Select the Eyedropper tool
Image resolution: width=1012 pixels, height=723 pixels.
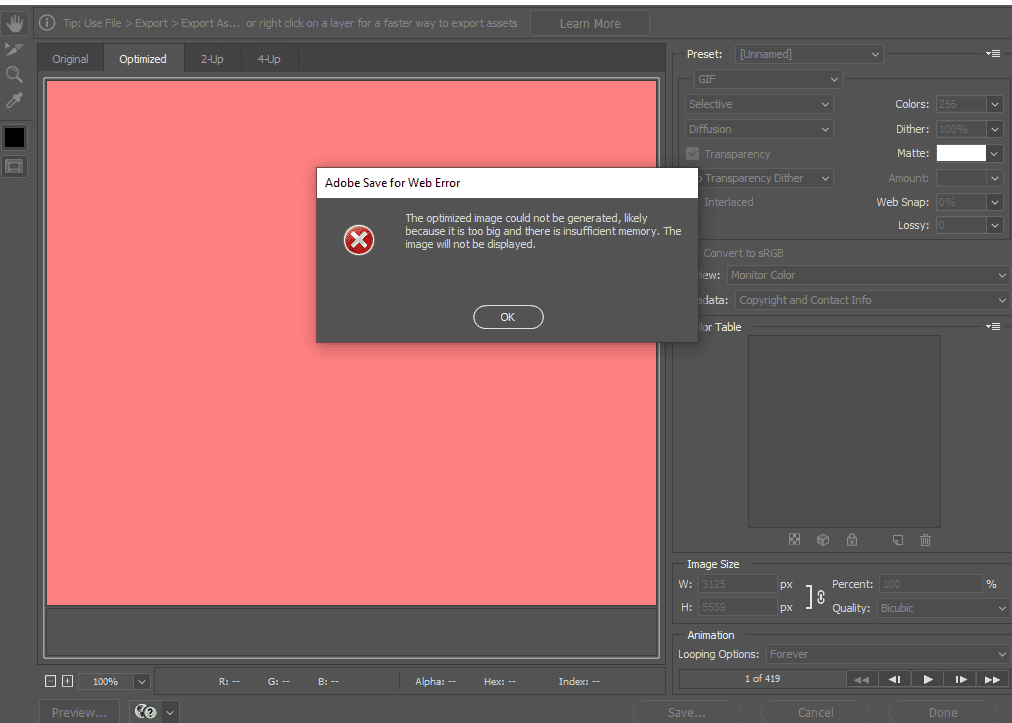[14, 100]
